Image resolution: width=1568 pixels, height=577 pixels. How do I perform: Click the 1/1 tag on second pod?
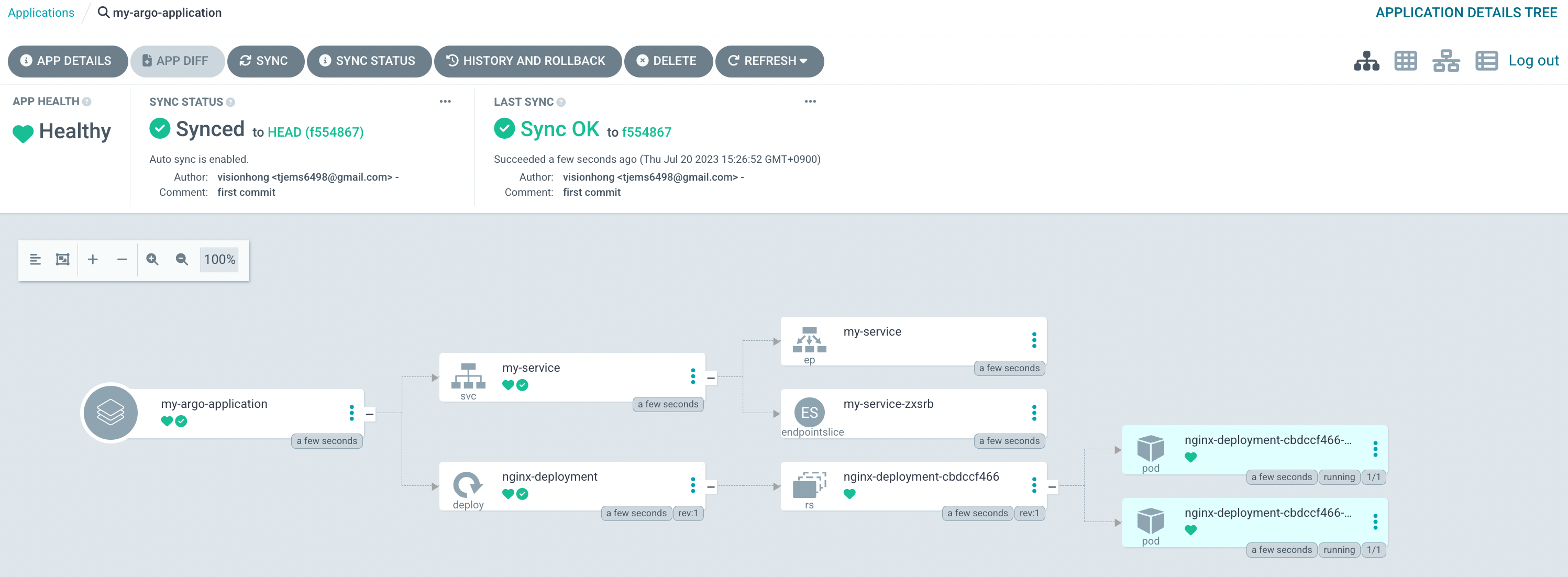pos(1373,550)
